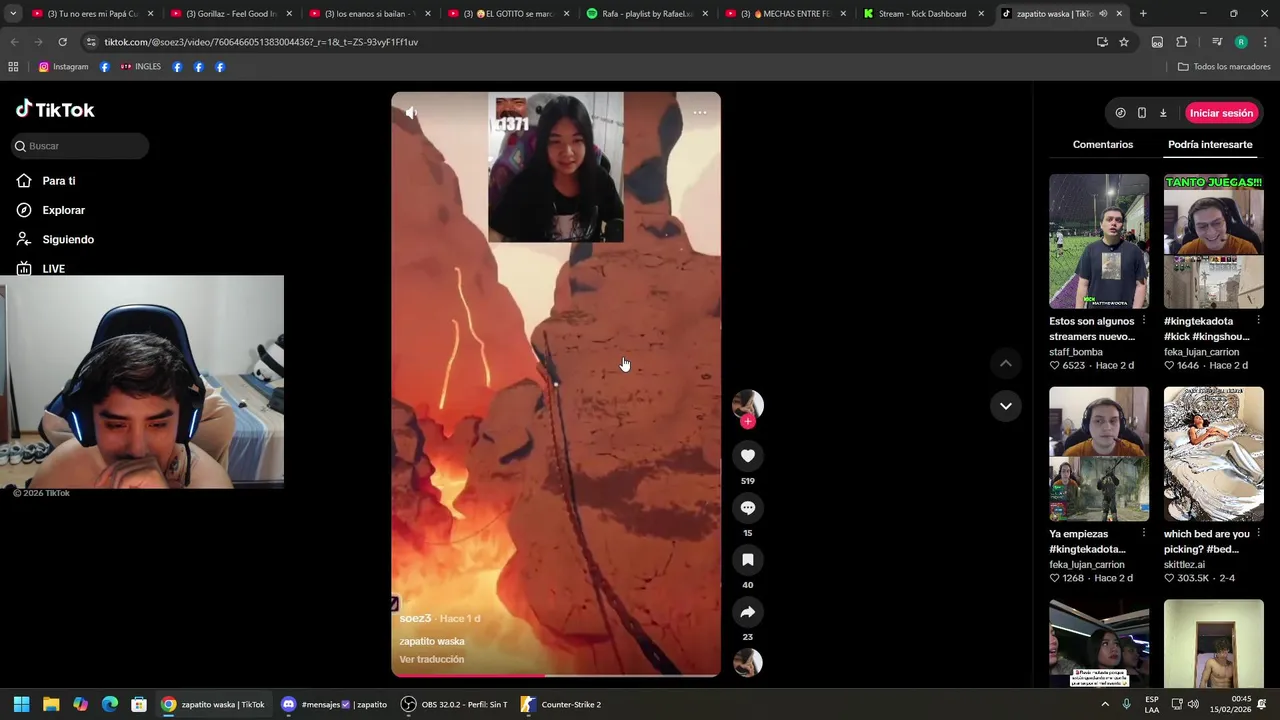Open the tab search dropdown arrow
Viewport: 1280px width, 720px height.
click(x=12, y=14)
